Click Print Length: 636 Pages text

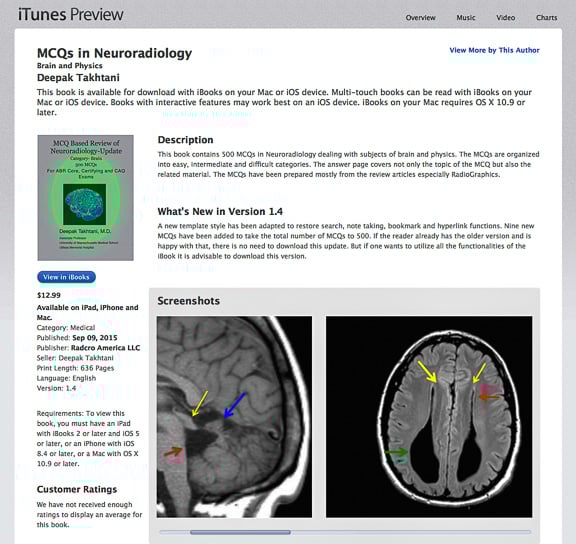point(75,368)
